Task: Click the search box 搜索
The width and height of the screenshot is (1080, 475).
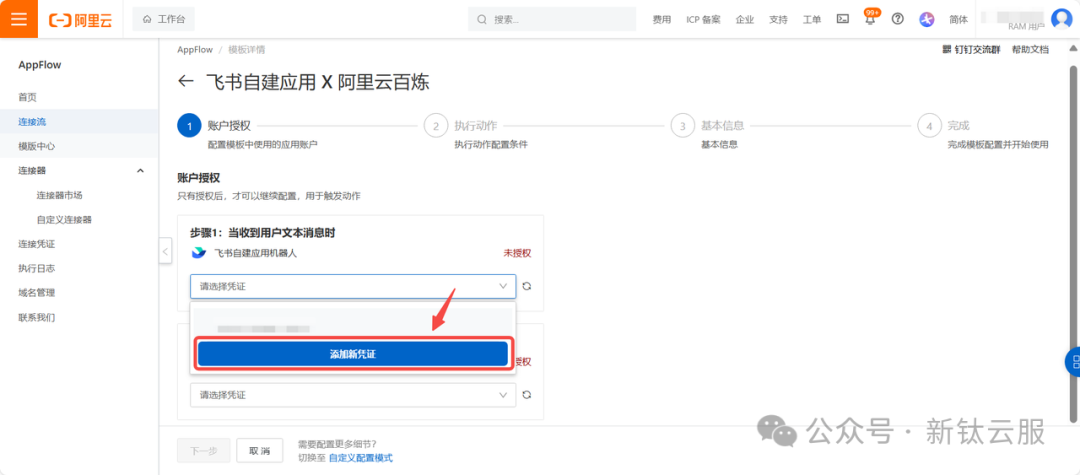Action: [x=552, y=19]
